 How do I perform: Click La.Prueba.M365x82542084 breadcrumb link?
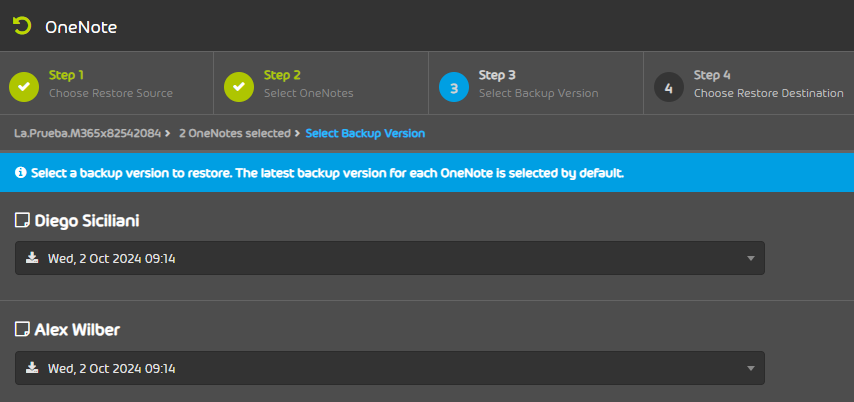(x=89, y=133)
